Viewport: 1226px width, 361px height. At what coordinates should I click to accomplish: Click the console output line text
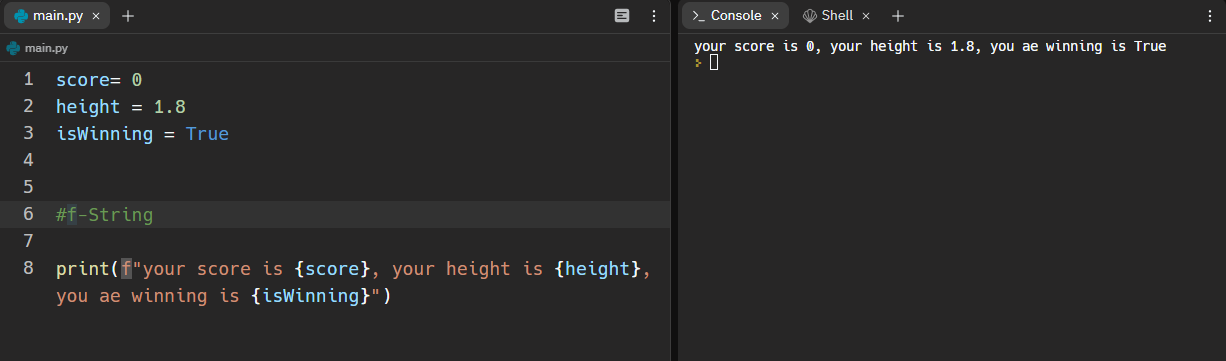tap(930, 46)
